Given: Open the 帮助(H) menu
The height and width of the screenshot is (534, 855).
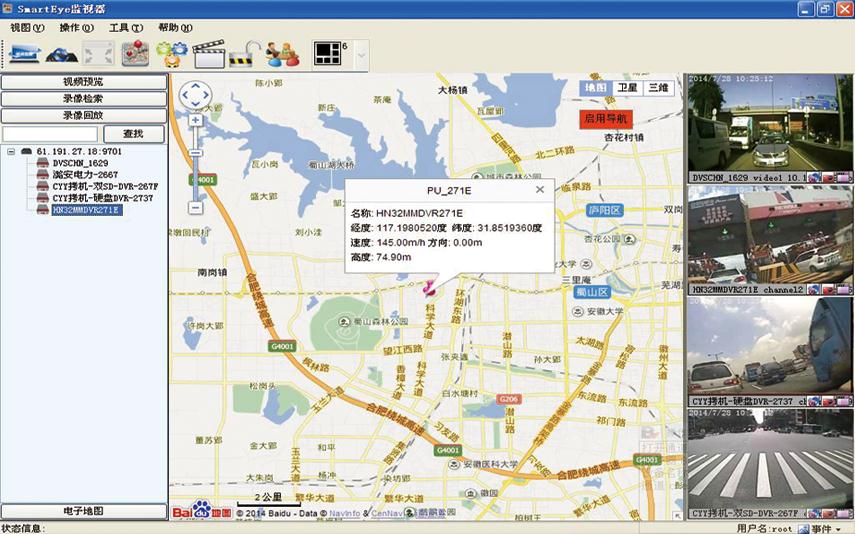Looking at the screenshot, I should coord(175,28).
